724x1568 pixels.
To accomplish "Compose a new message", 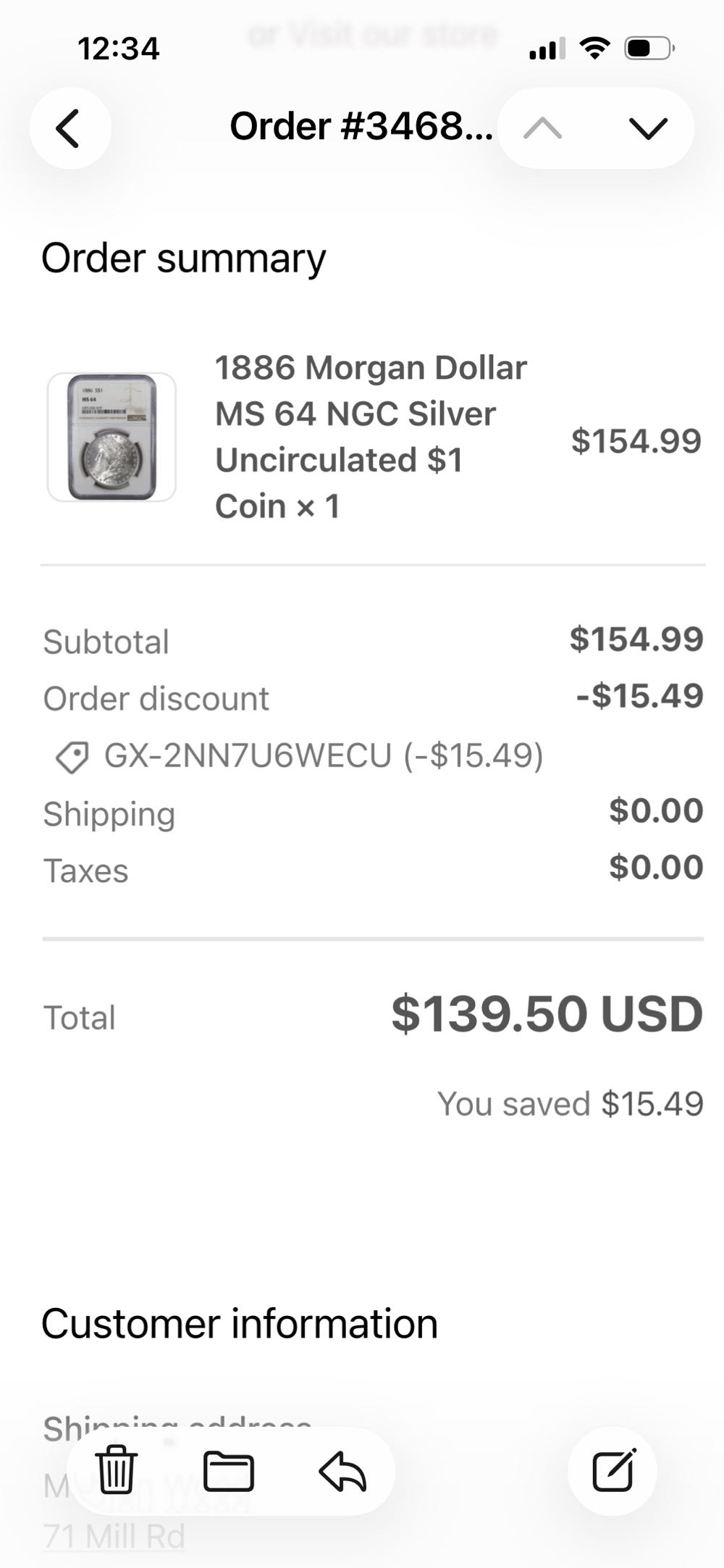I will coord(613,1471).
